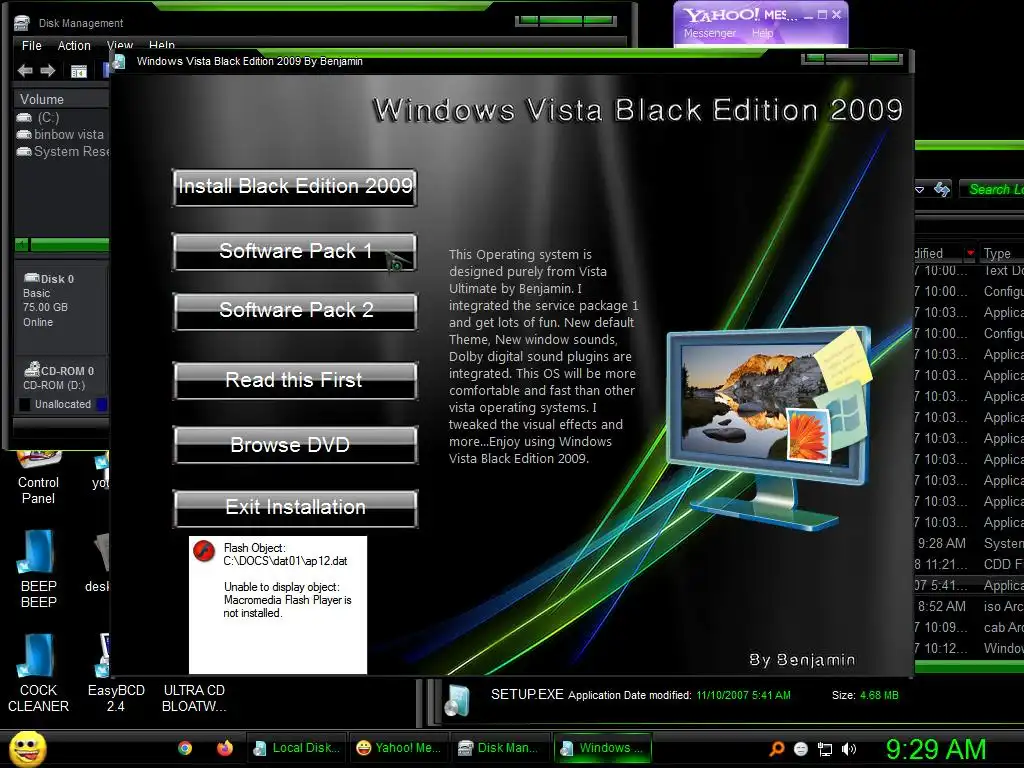Click the Windows taskbar button

603,748
